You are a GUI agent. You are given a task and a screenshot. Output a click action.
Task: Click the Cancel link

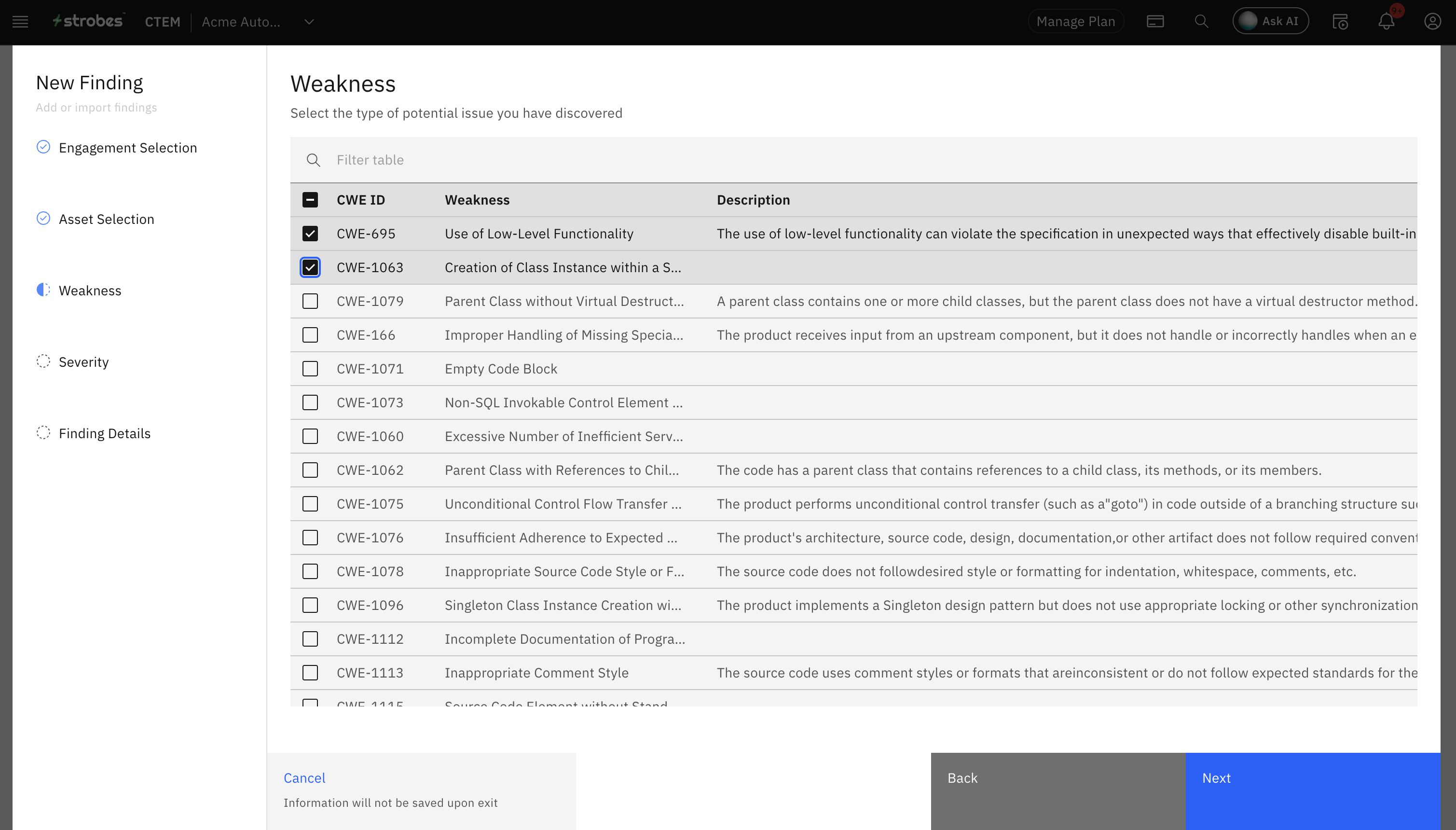[304, 778]
